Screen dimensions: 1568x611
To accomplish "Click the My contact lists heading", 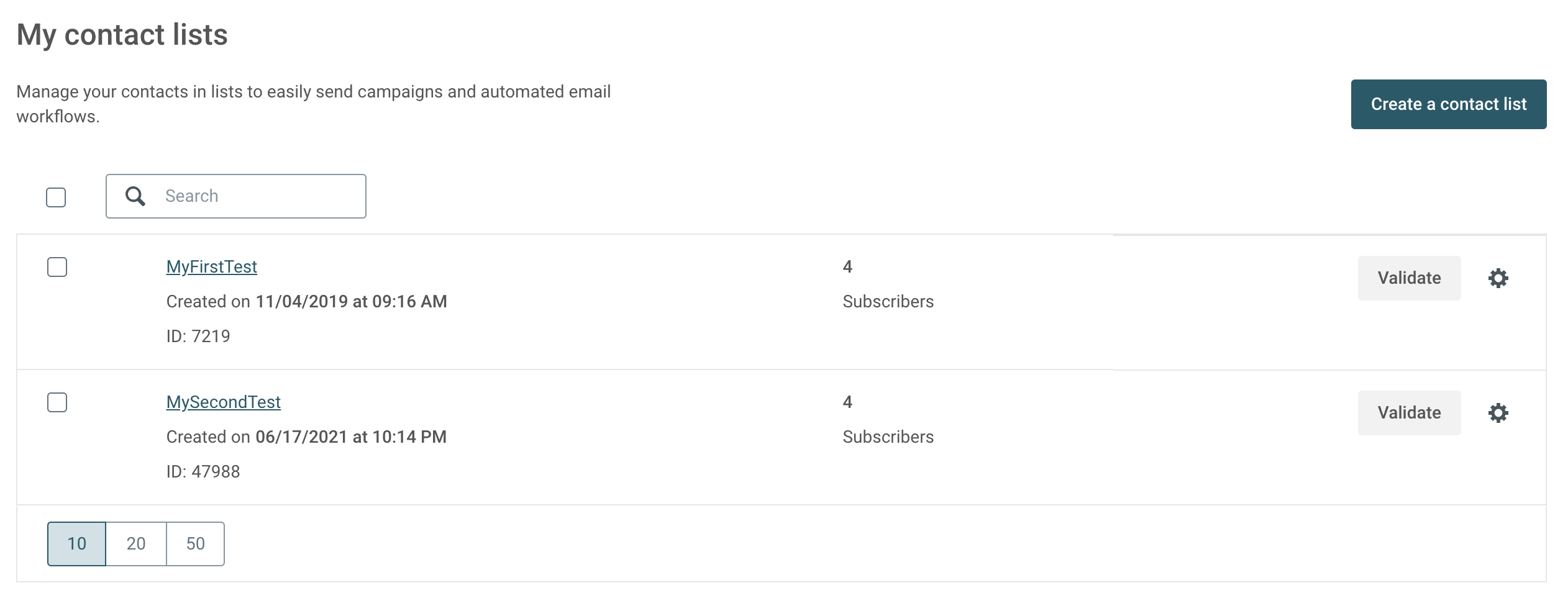I will point(122,35).
